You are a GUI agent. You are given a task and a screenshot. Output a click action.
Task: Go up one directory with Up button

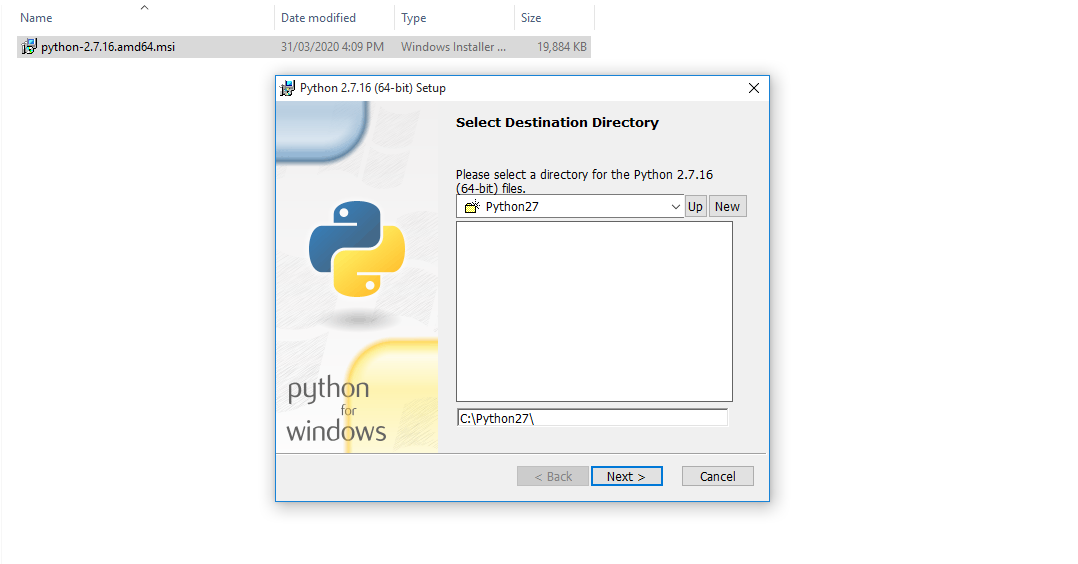click(x=695, y=207)
